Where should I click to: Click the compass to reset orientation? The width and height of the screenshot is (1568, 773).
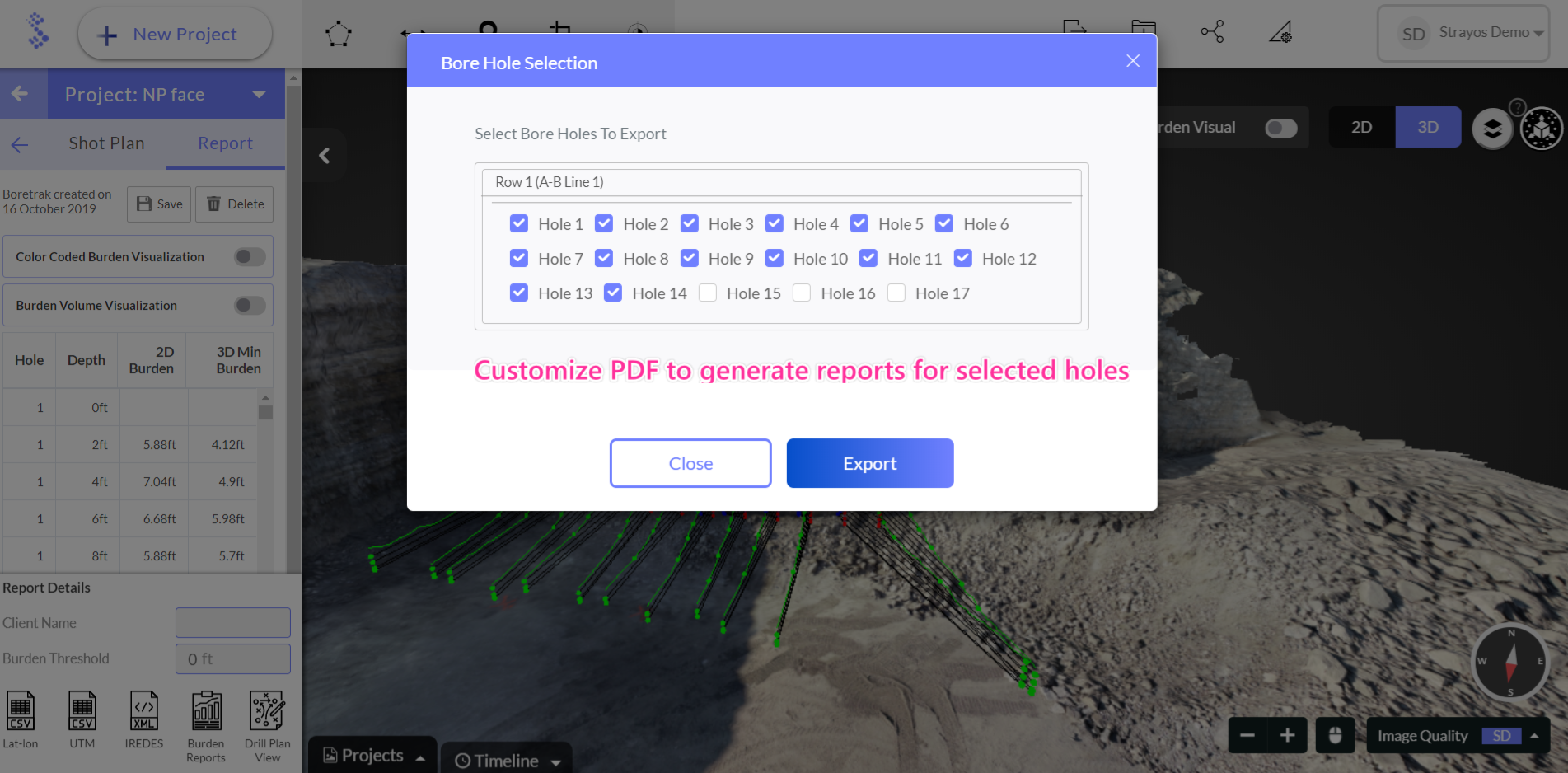coord(1510,663)
